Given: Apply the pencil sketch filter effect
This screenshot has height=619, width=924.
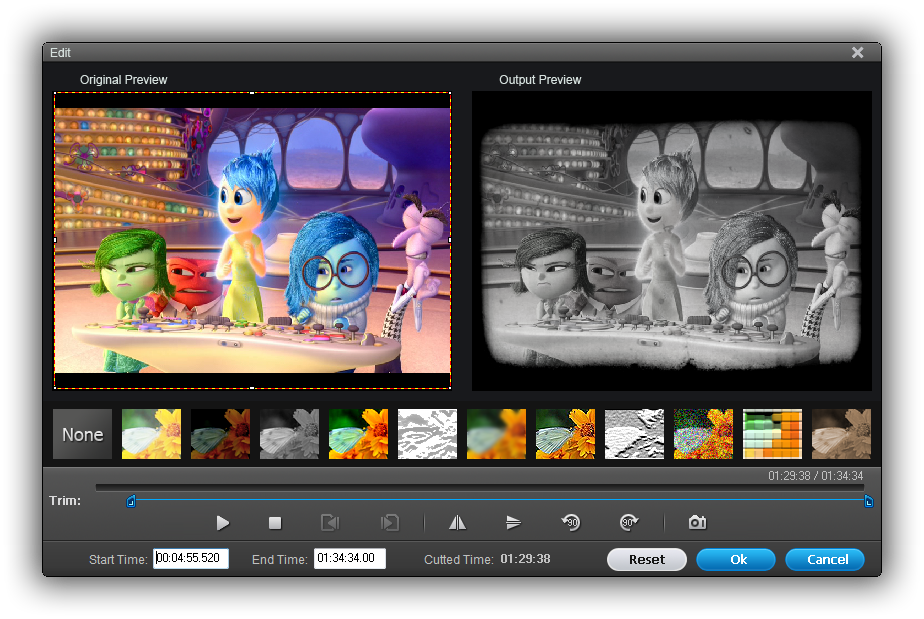Looking at the screenshot, I should pos(427,433).
